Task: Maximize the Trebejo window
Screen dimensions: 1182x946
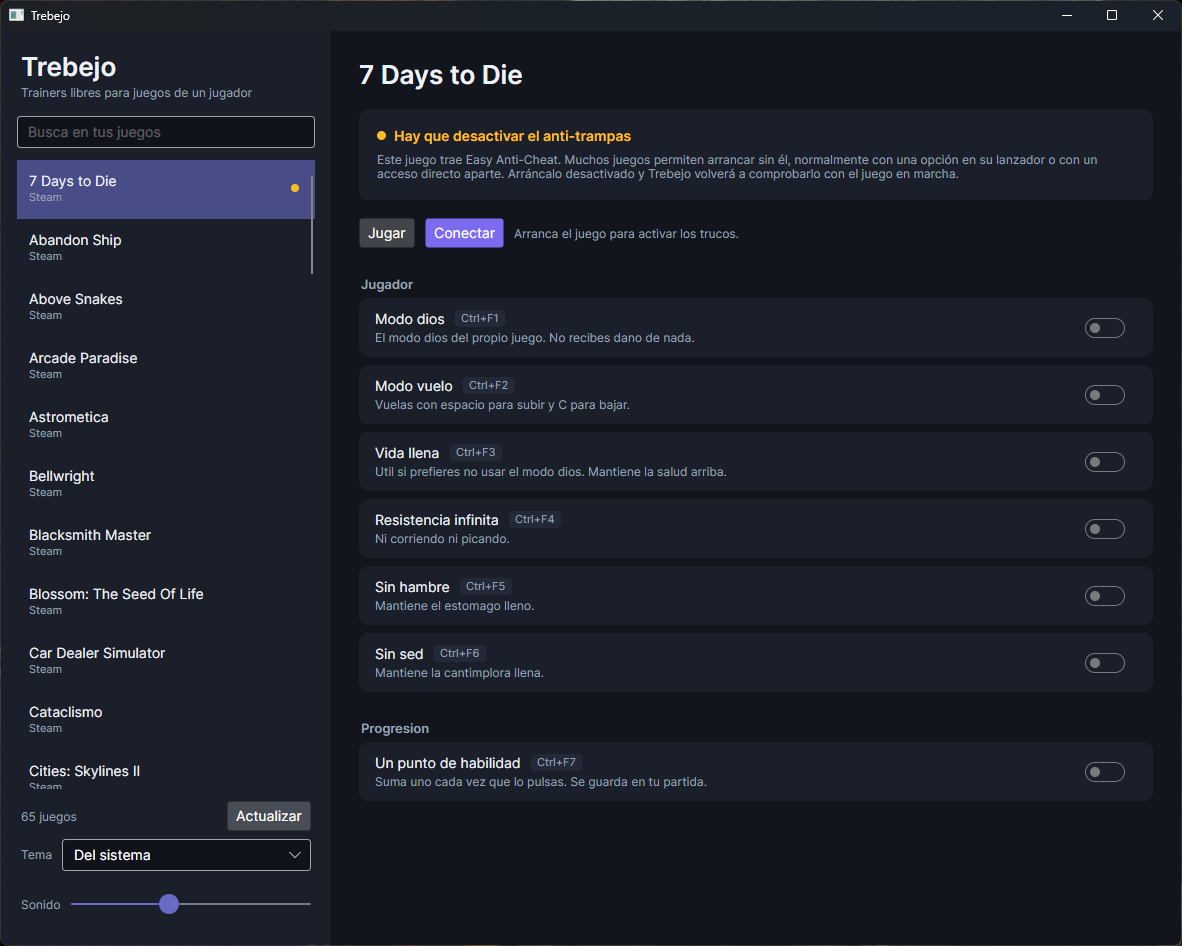Action: pos(1112,15)
